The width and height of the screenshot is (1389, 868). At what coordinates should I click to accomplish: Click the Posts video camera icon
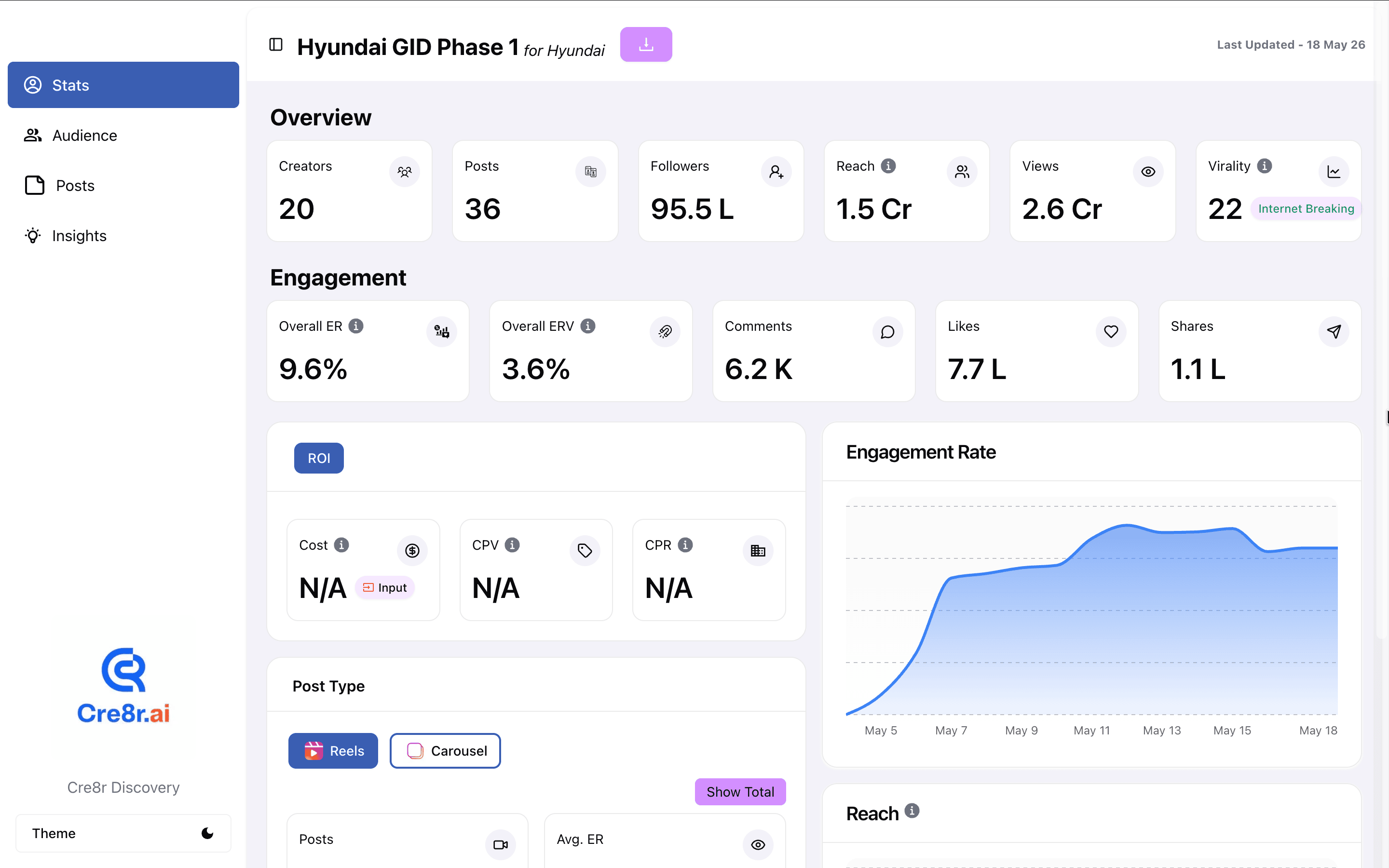501,844
